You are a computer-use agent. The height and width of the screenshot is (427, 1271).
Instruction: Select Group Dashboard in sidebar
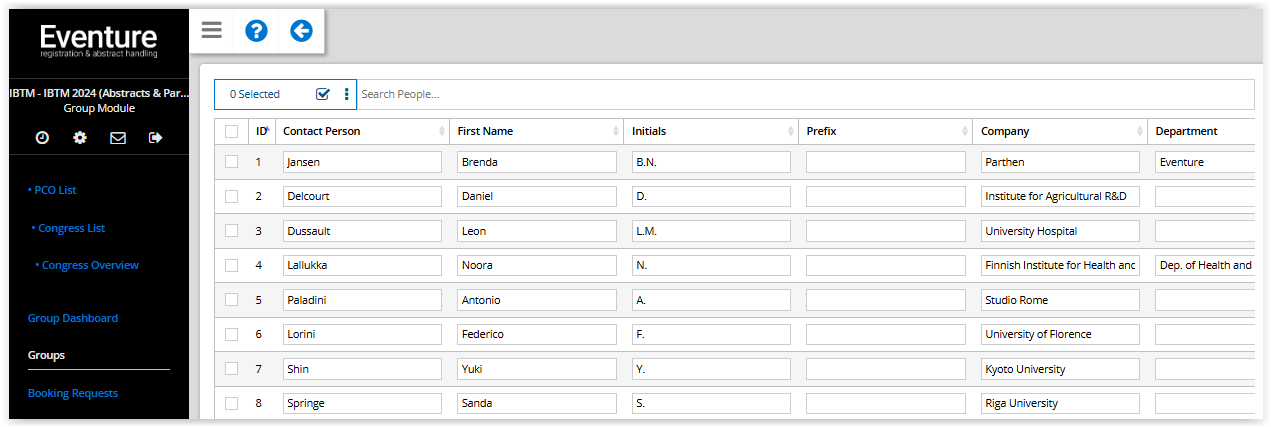click(x=73, y=318)
